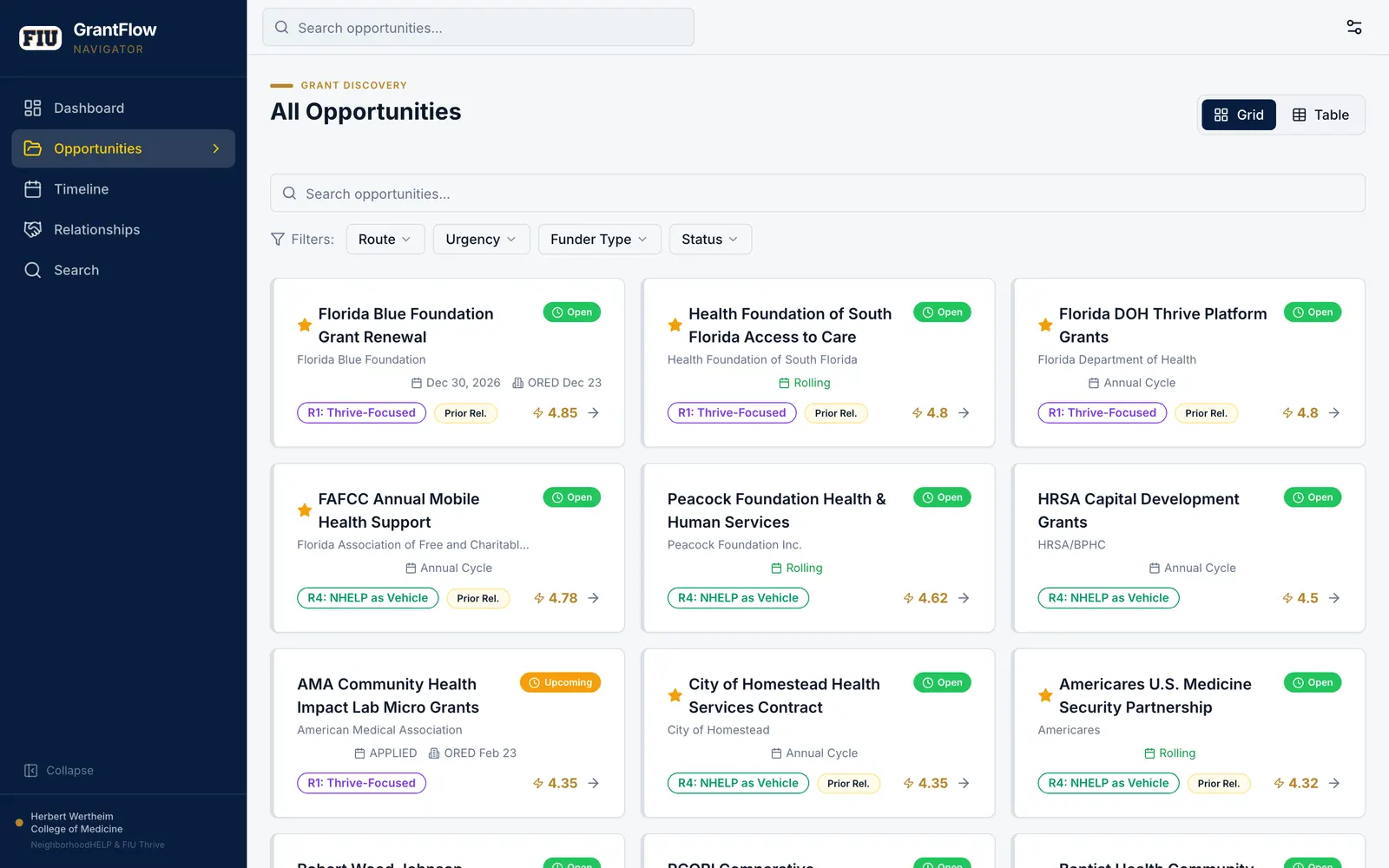Open the Relationships page

[x=123, y=229]
